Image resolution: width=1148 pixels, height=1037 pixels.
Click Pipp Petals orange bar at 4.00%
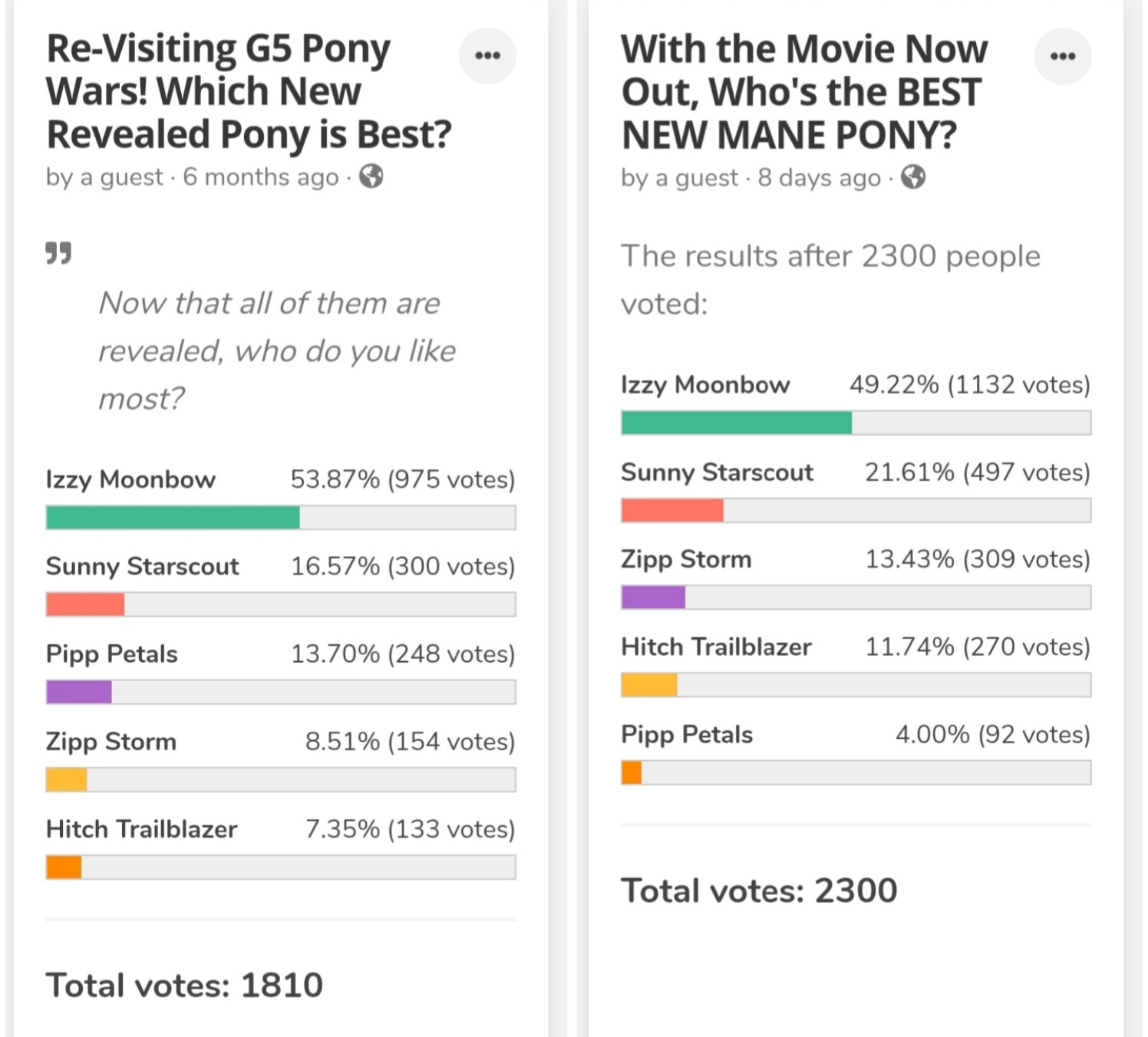tap(632, 772)
